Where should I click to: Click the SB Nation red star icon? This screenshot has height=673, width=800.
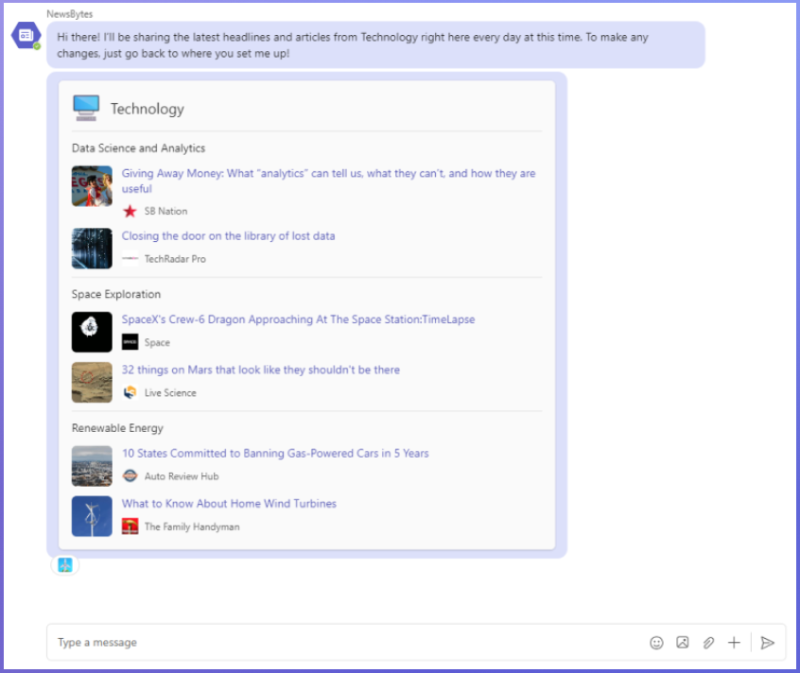coord(130,211)
